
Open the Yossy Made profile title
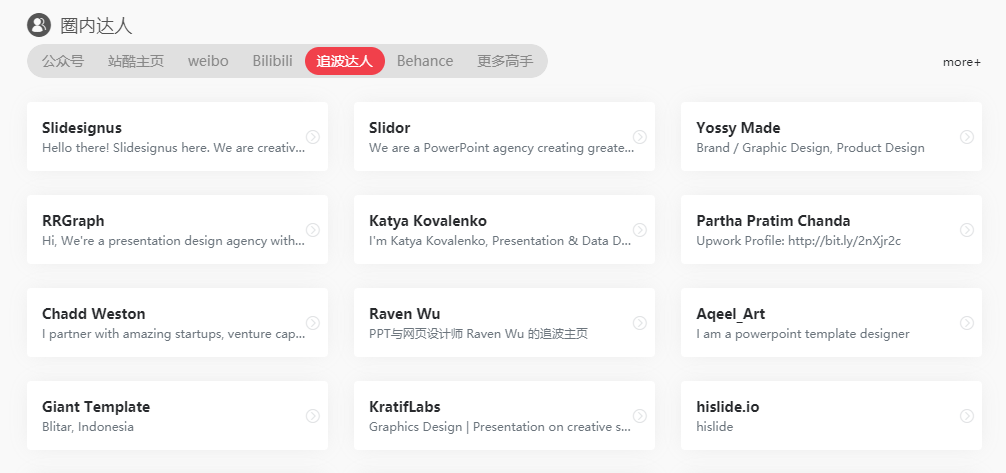point(738,128)
